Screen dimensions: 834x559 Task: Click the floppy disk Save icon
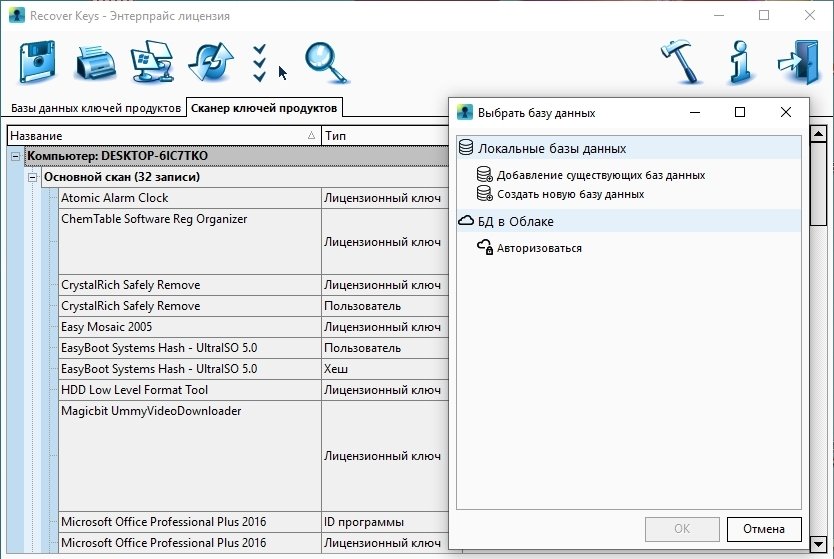tap(37, 62)
